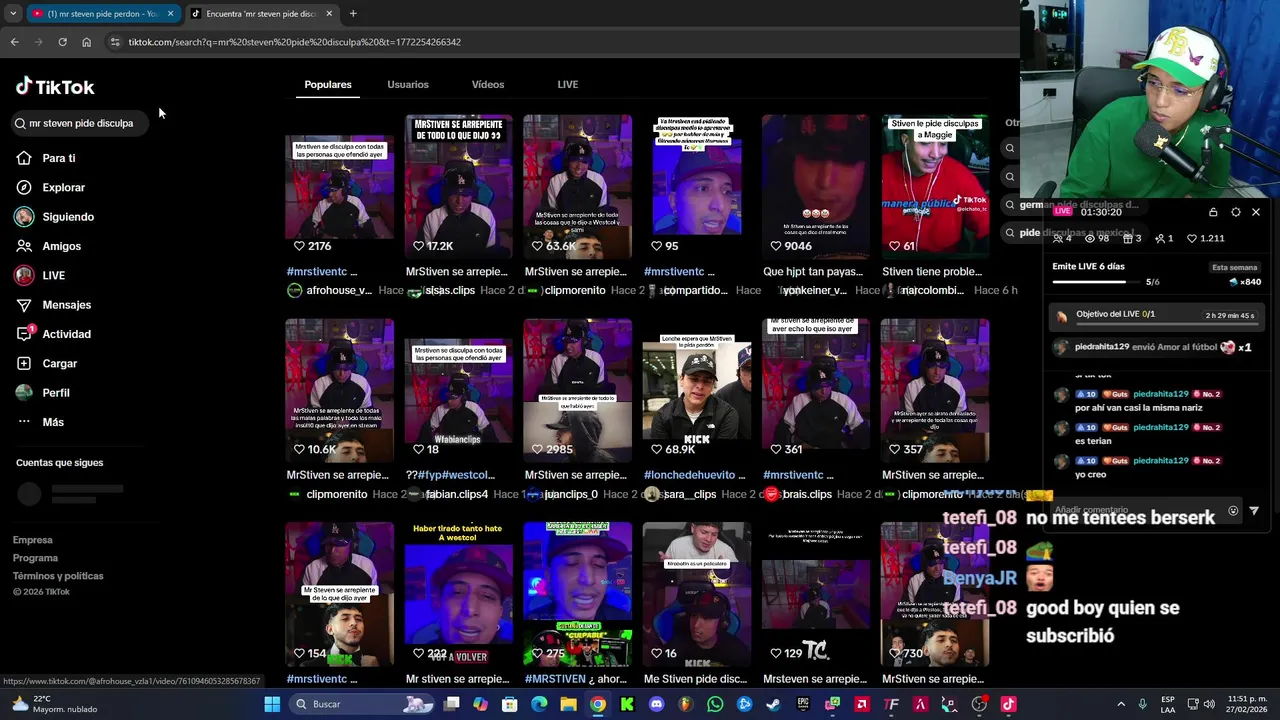This screenshot has width=1280, height=720.
Task: Expand the Más menu in the sidebar
Action: click(40, 422)
